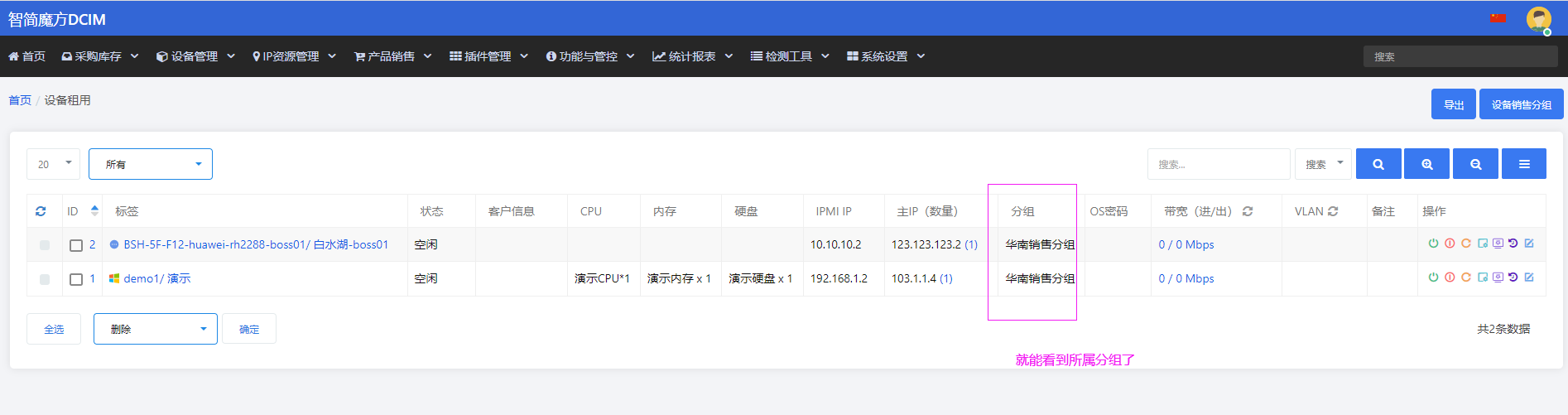Click the 设备销售分组 button
Viewport: 1568px width, 415px height.
[x=1522, y=104]
